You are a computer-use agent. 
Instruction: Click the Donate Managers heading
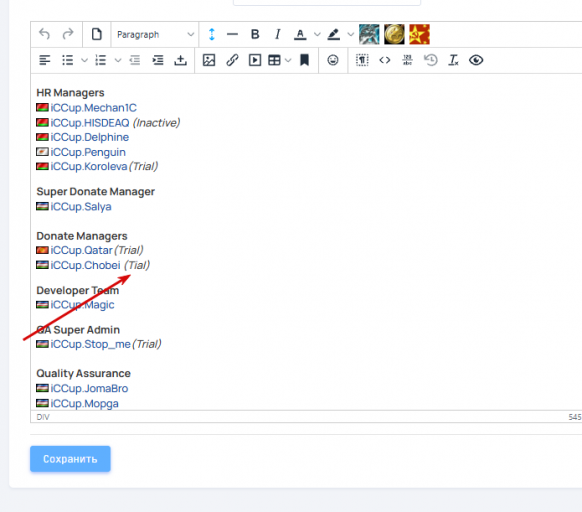[82, 236]
